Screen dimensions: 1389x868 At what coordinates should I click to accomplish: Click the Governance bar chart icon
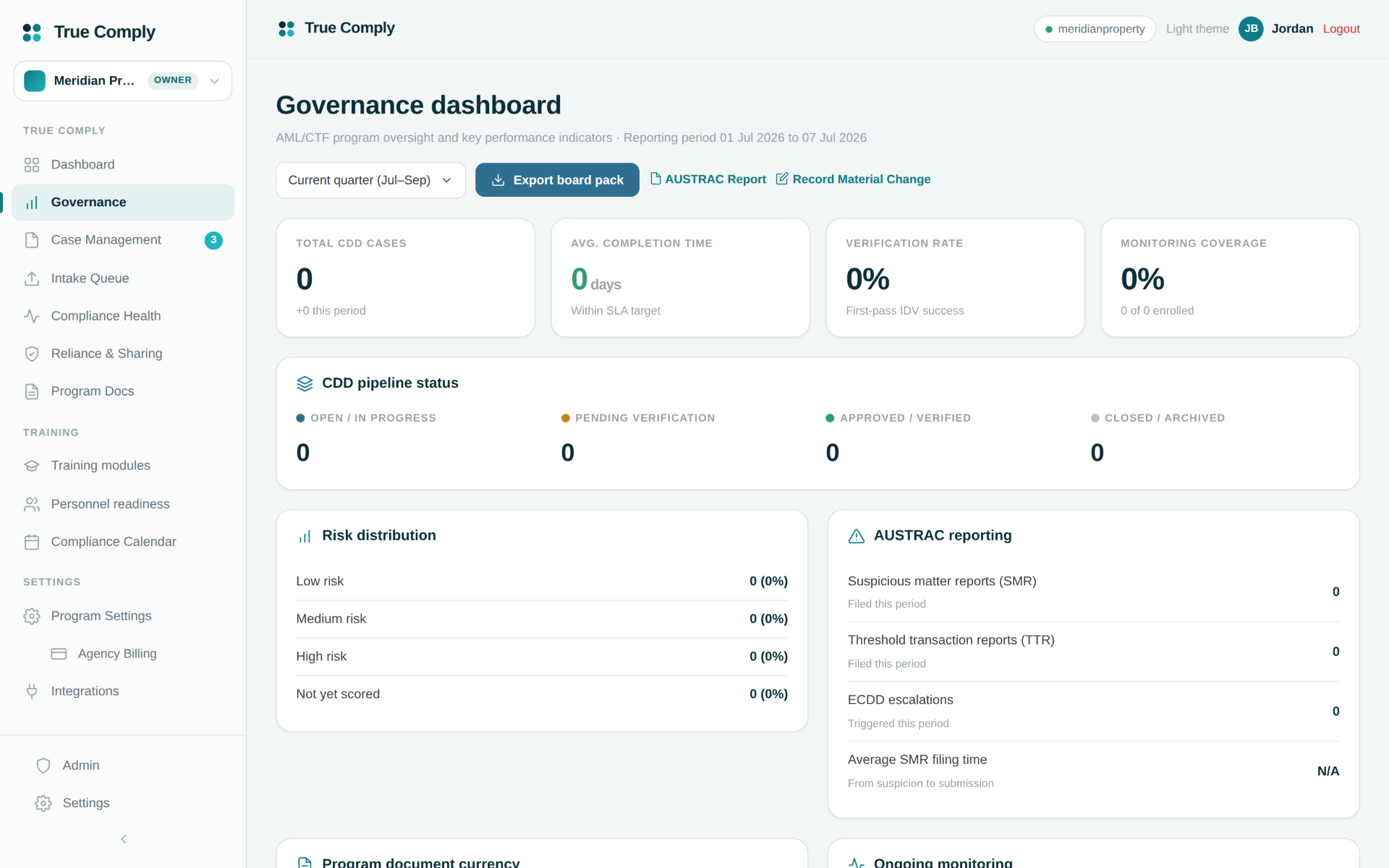[32, 203]
